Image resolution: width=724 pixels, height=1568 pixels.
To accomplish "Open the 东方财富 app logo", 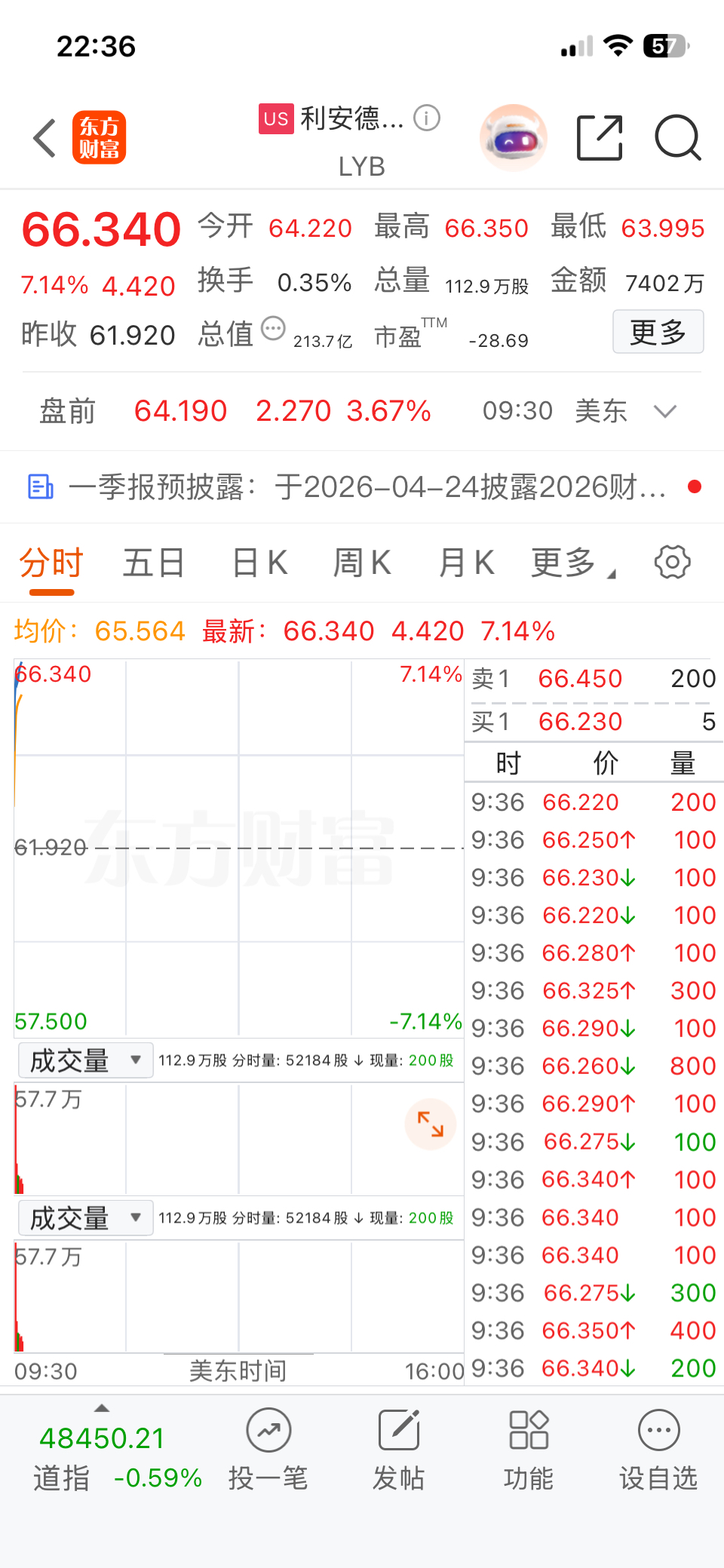I will tap(99, 137).
